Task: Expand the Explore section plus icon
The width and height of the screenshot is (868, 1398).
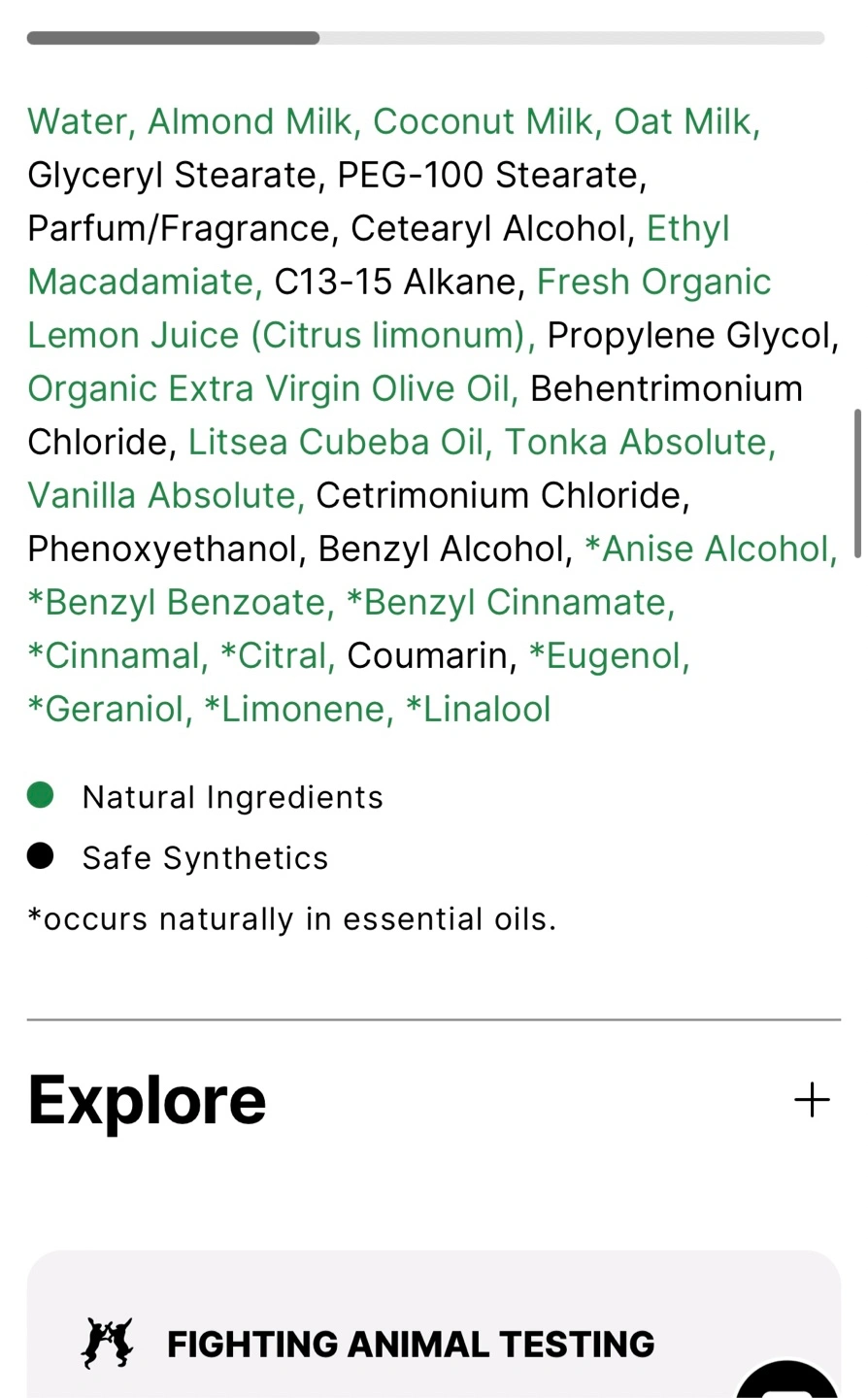Action: [x=812, y=1100]
